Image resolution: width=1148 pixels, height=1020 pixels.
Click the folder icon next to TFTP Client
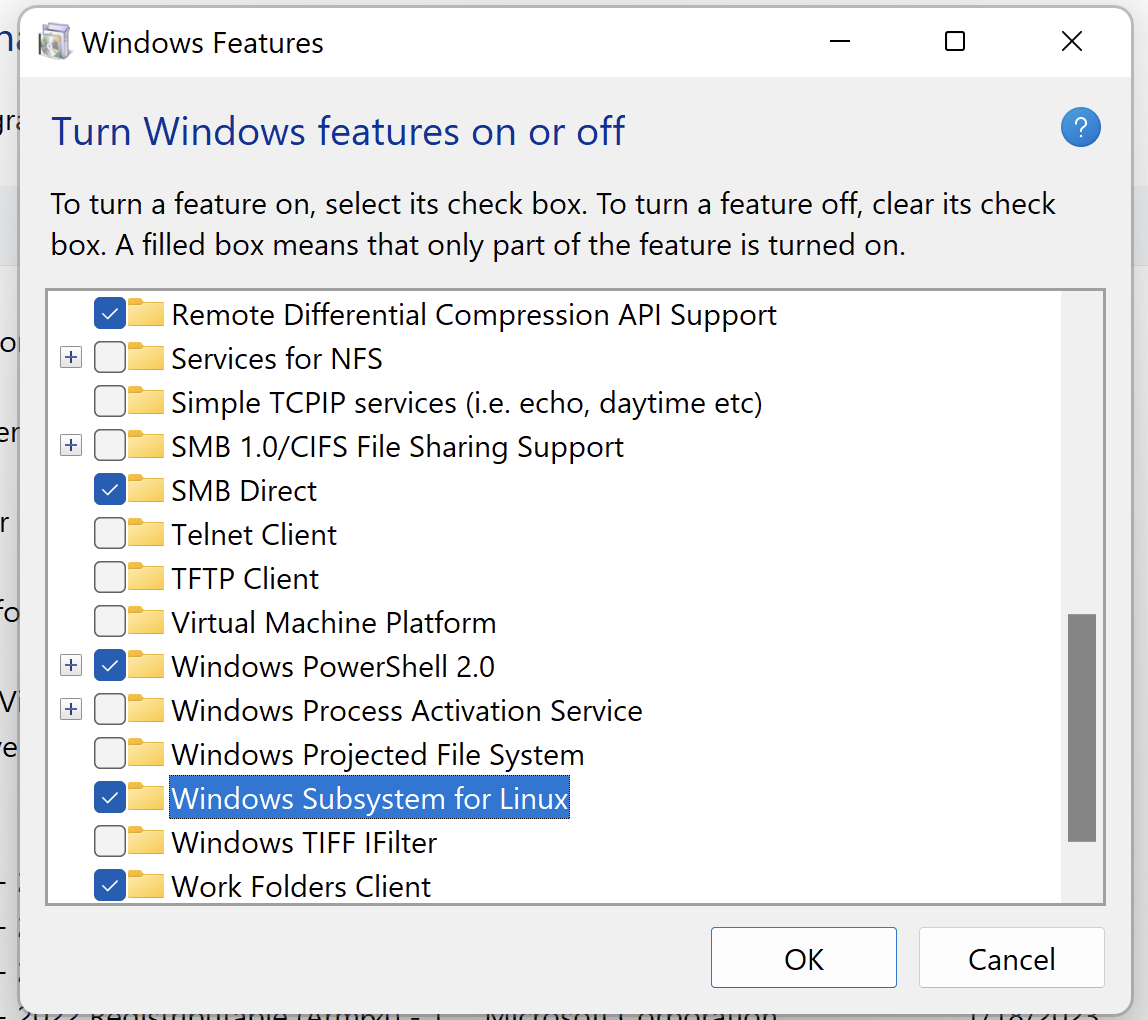[146, 578]
